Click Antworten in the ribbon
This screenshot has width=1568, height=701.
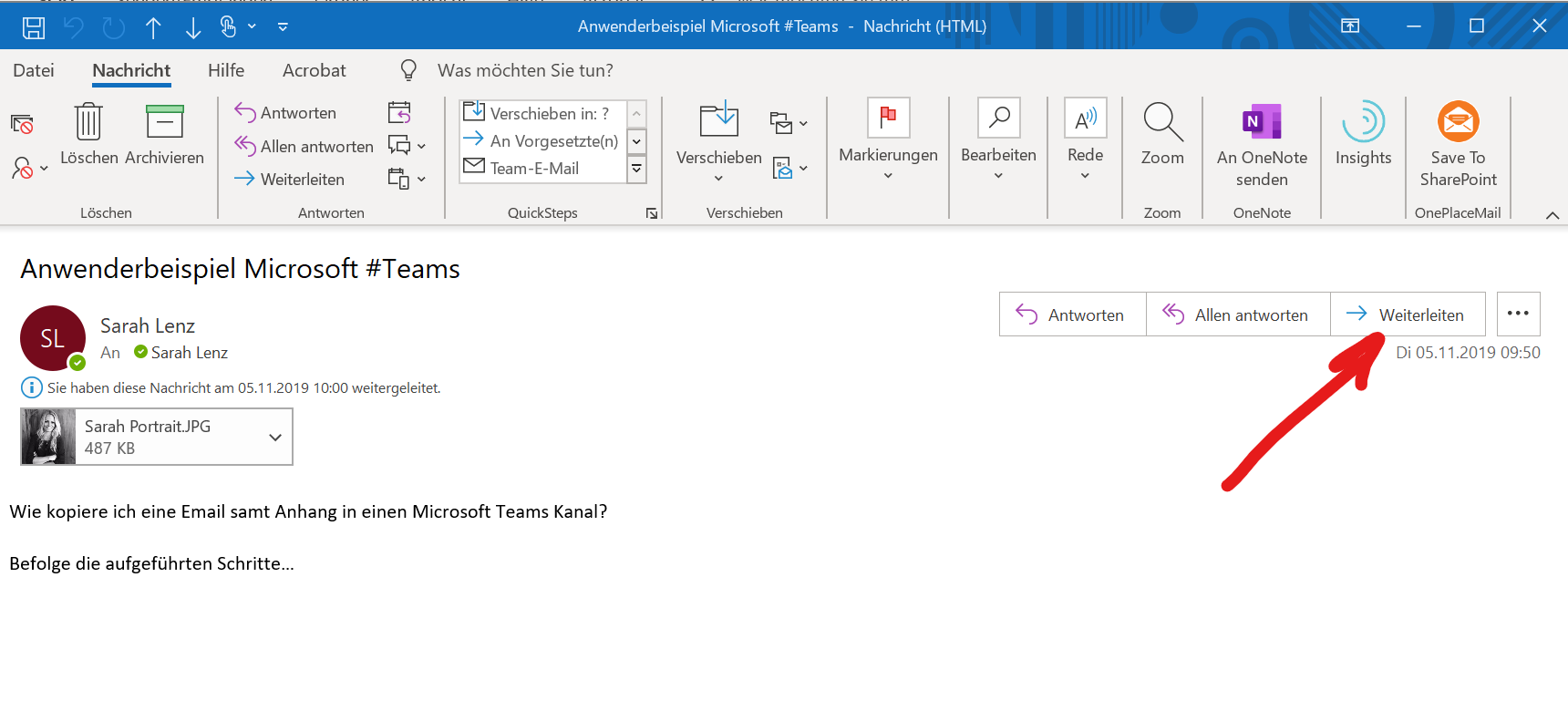coord(285,113)
